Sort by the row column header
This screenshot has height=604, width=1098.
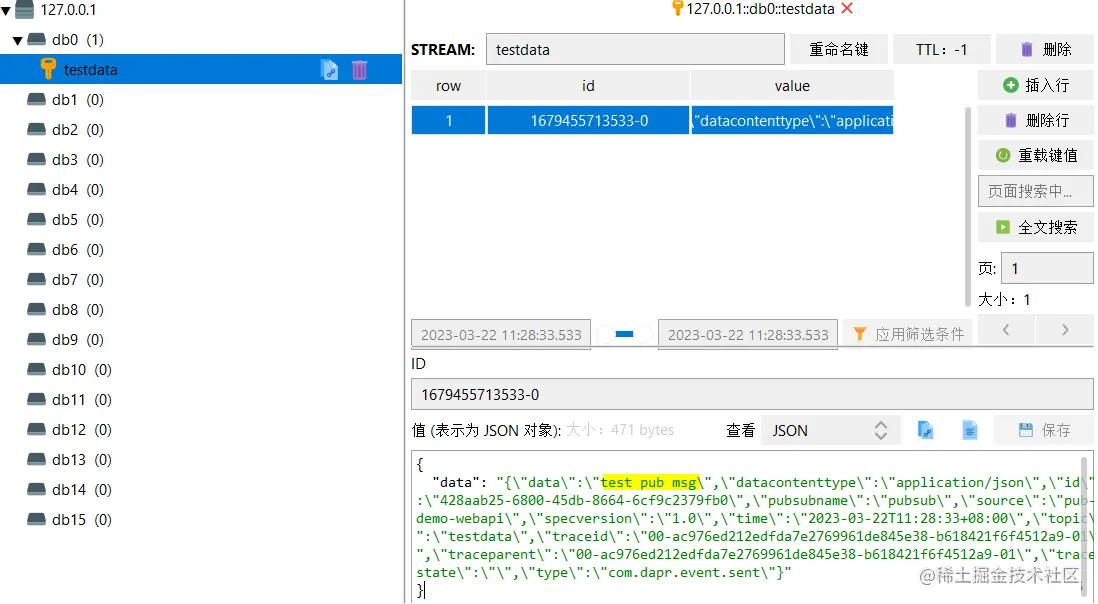[448, 85]
